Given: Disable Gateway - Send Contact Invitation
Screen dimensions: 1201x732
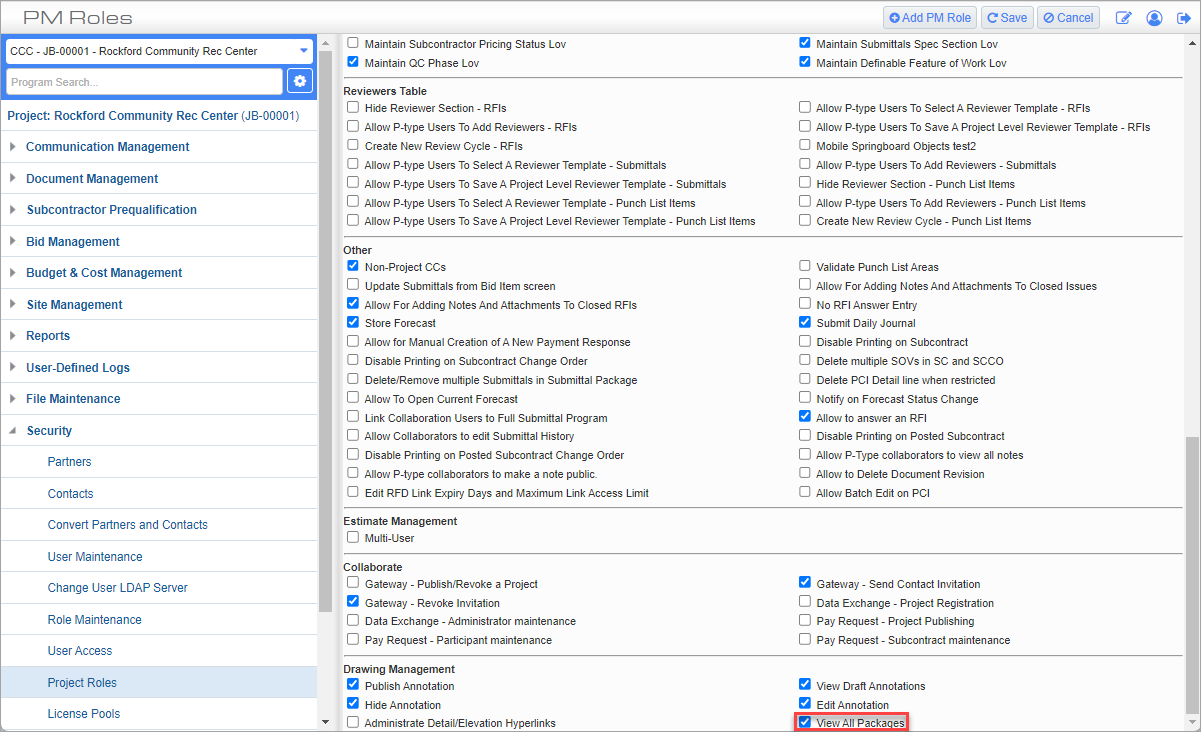Looking at the screenshot, I should [805, 583].
